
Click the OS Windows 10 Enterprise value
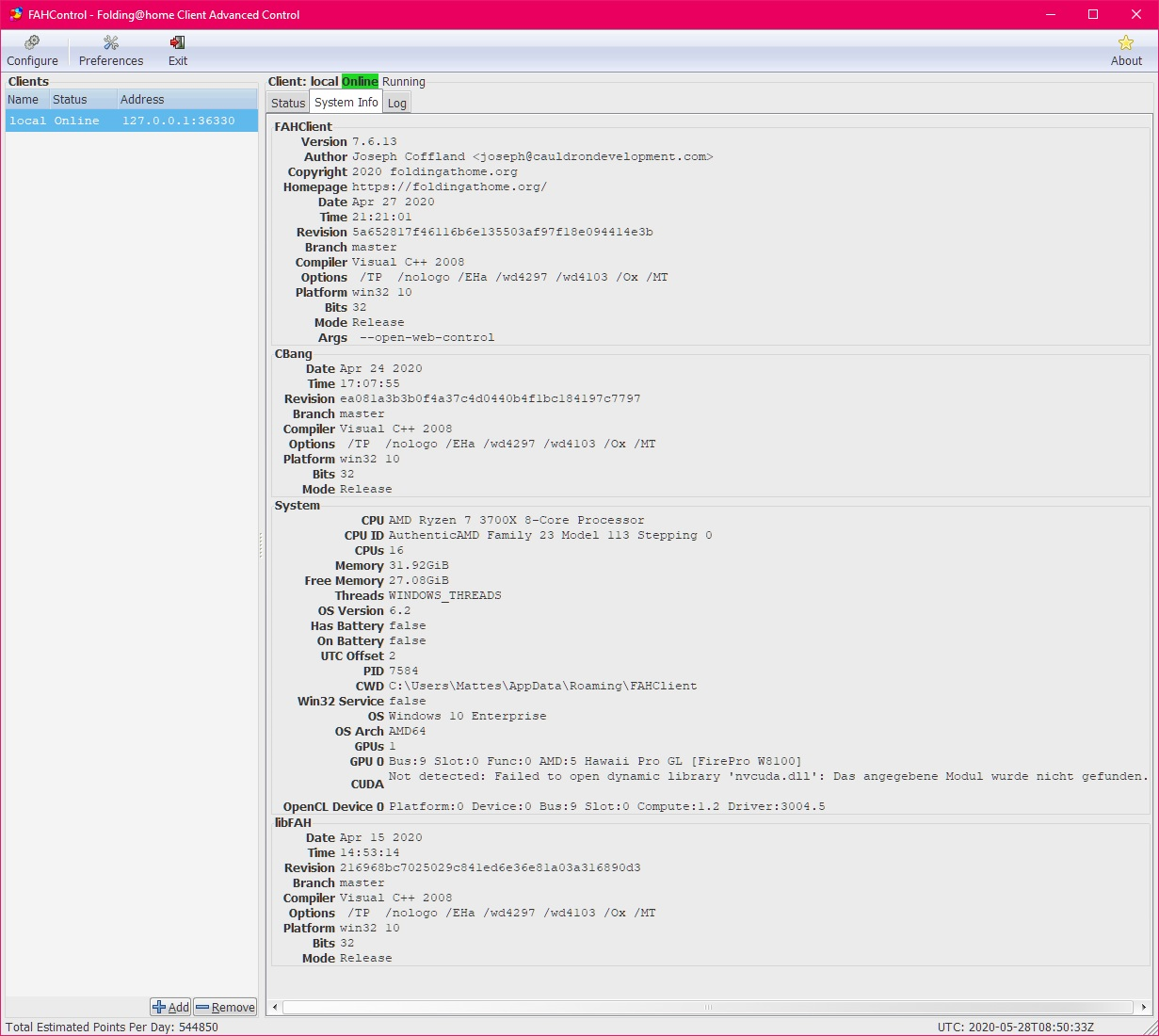coord(467,716)
